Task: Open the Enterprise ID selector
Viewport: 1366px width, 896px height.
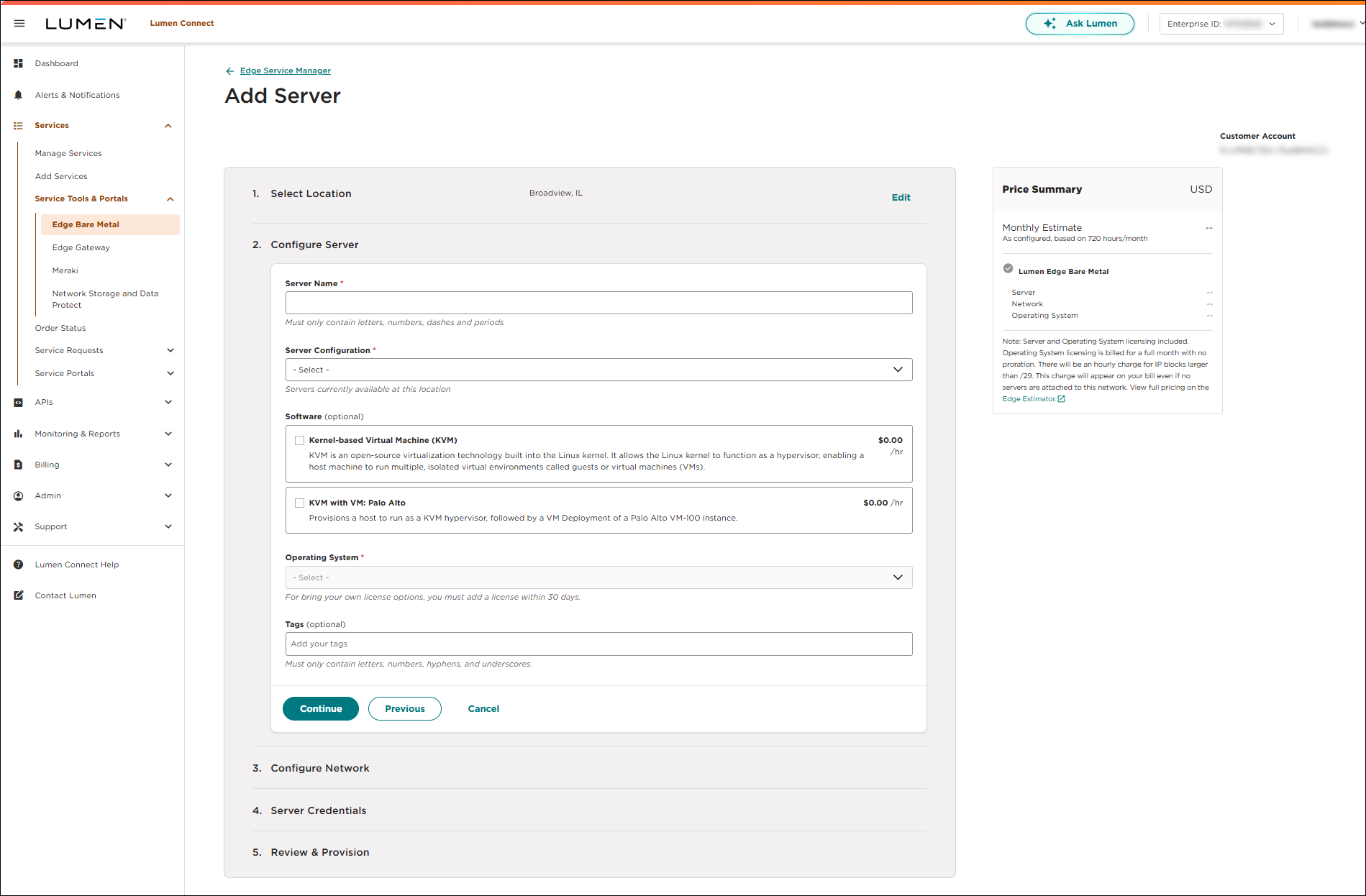Action: point(1221,24)
